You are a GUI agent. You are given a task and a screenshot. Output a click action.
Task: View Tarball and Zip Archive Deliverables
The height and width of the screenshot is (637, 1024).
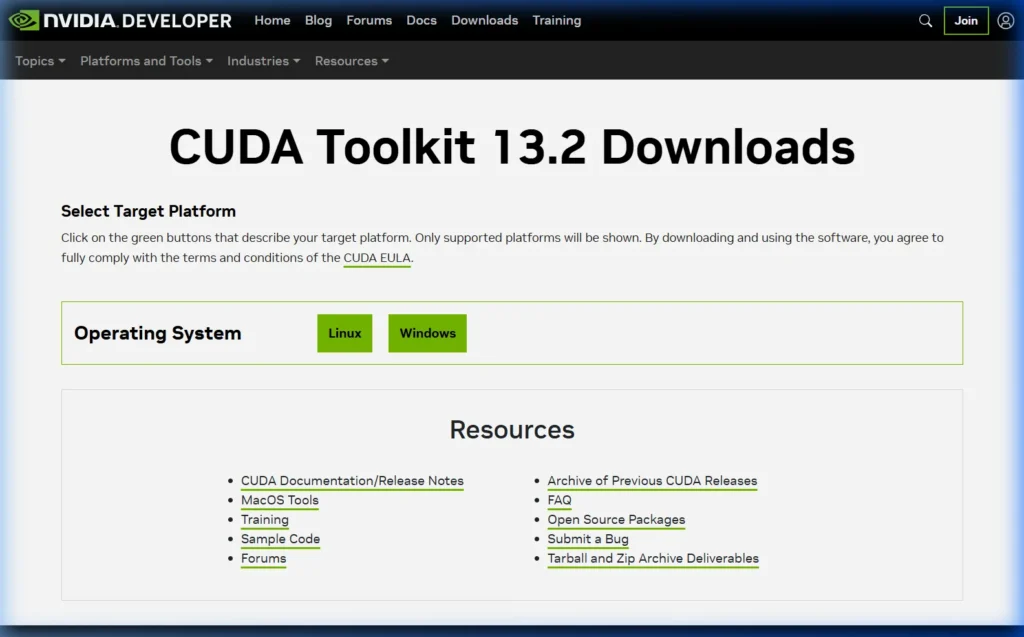click(x=653, y=558)
